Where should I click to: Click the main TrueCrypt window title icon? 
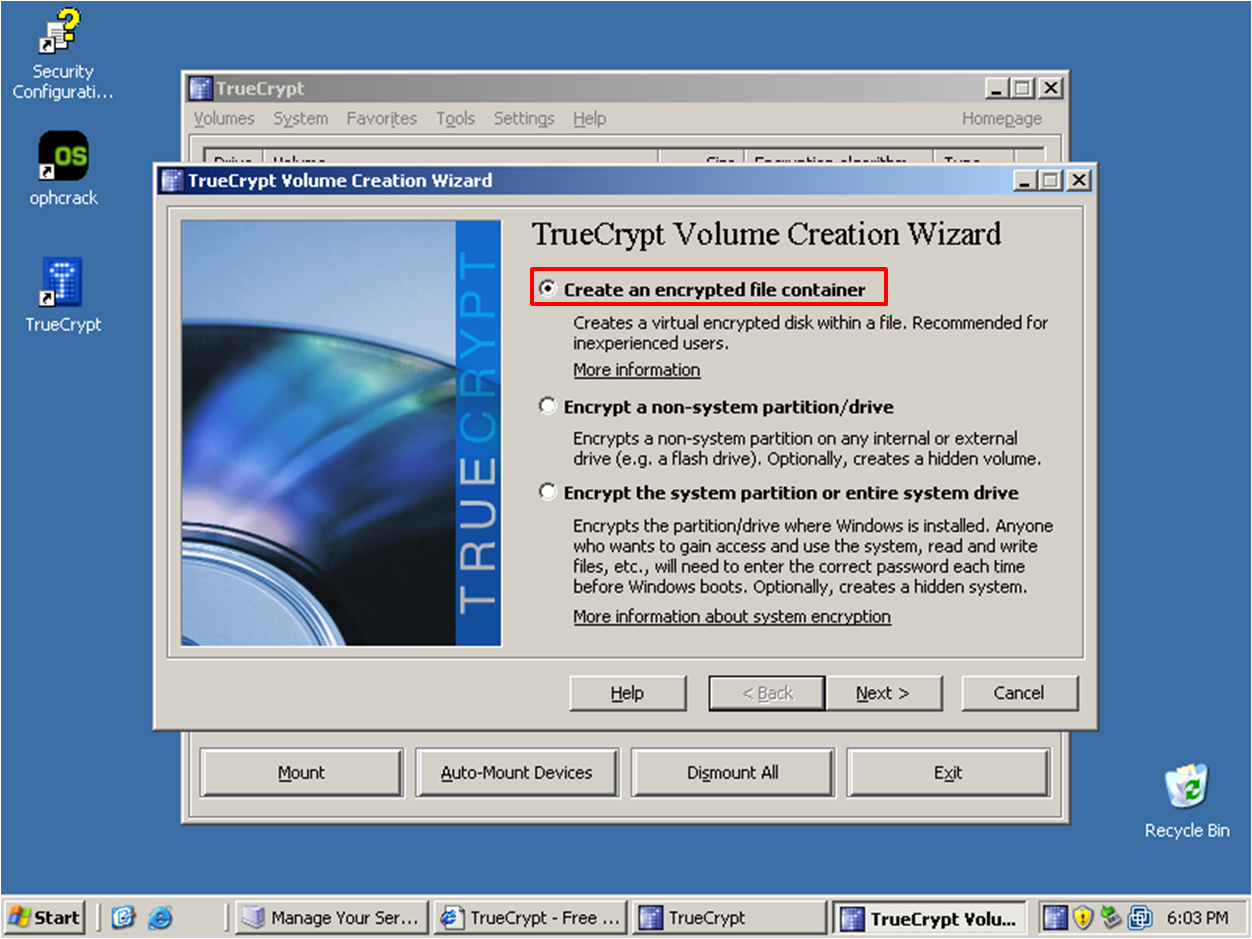pos(201,89)
